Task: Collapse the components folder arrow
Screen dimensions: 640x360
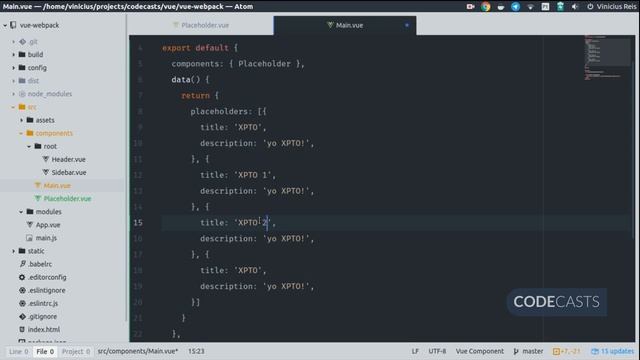Action: [21, 133]
